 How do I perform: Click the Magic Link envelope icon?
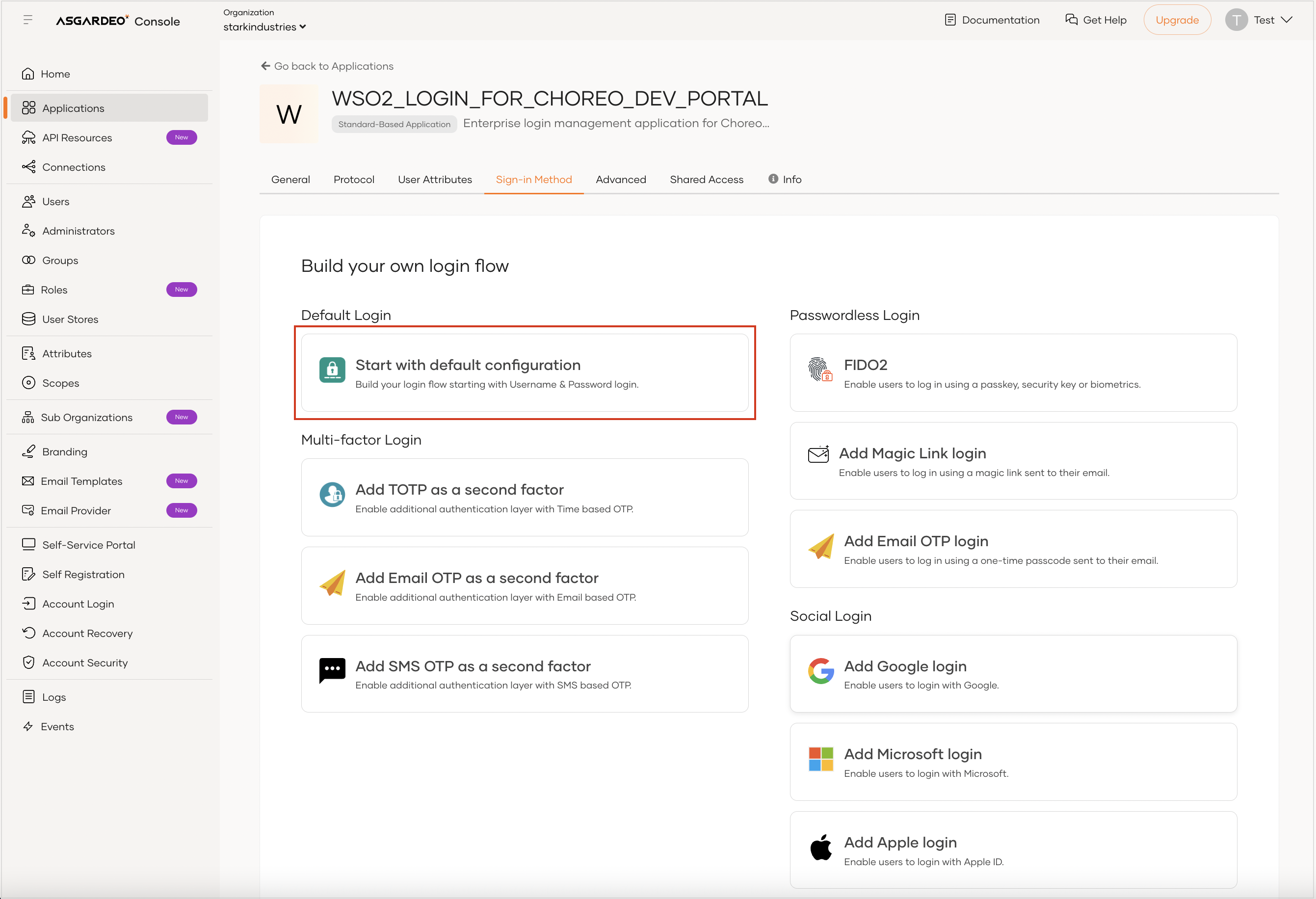818,454
